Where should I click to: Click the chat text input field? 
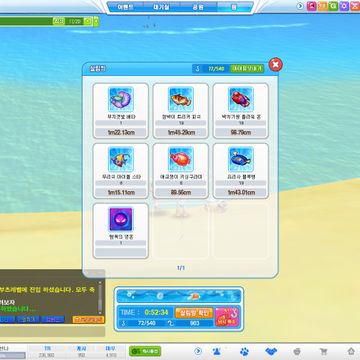tap(52, 331)
